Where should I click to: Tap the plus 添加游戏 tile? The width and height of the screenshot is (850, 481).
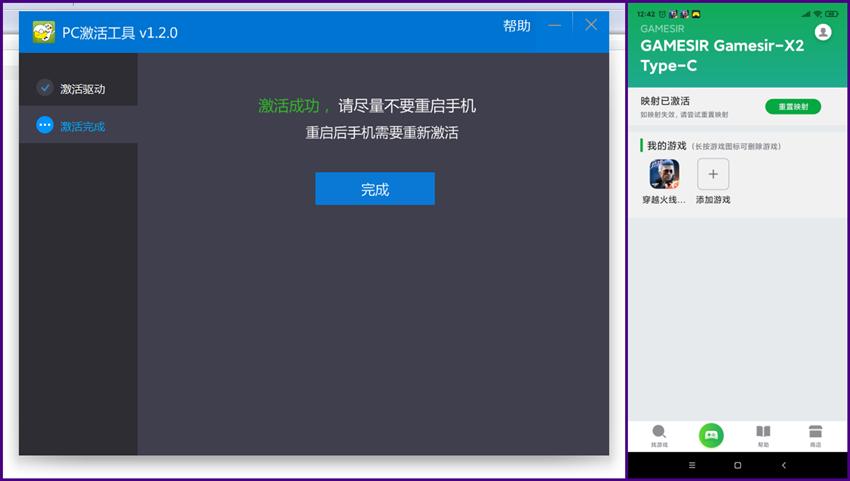[713, 175]
